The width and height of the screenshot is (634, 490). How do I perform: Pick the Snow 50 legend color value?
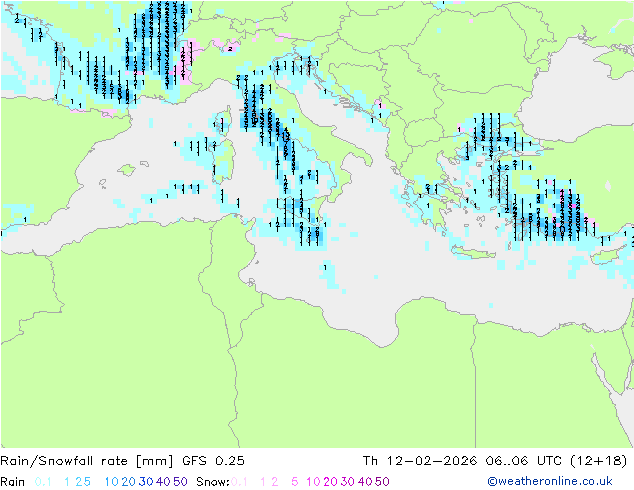point(383,482)
